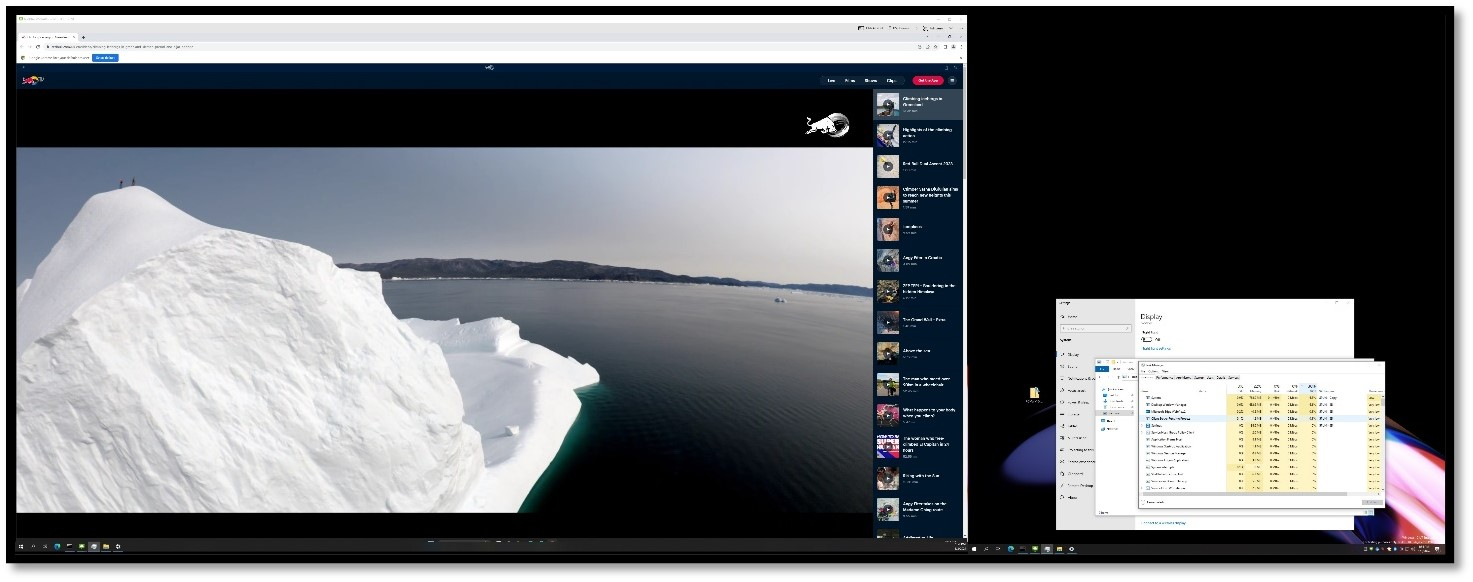Viewport: 1473px width, 582px height.
Task: Play the first video thumbnail in the sidebar list
Action: pyautogui.click(x=887, y=105)
